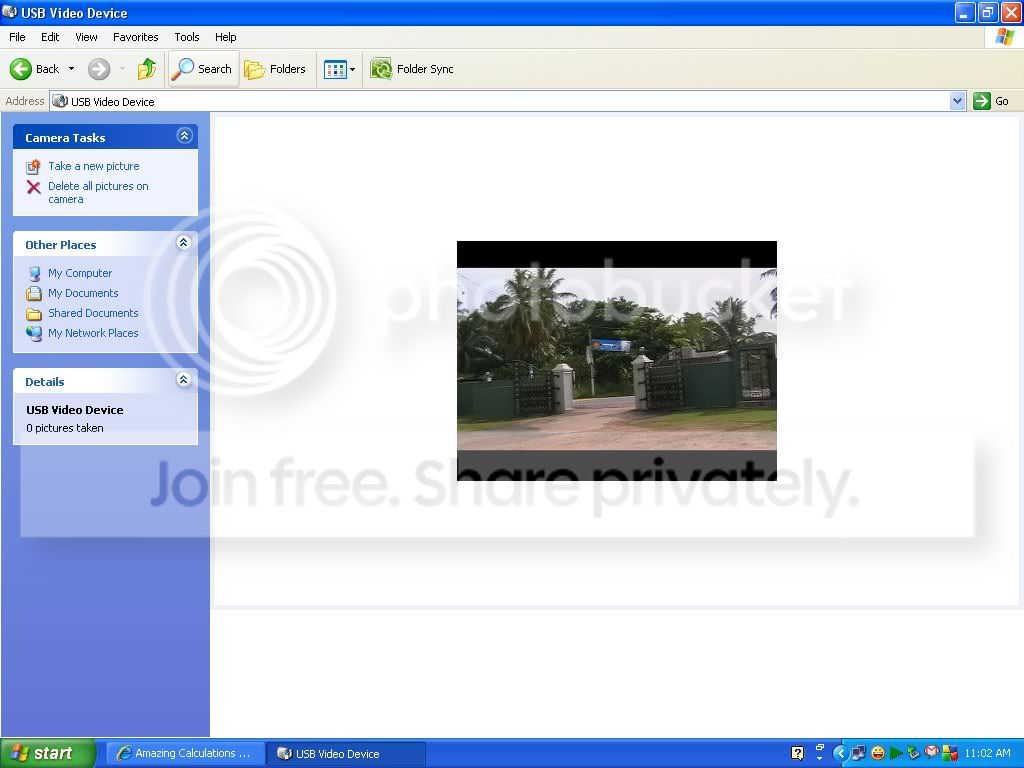Screen dimensions: 1024x768
Task: Click Safely Remove Hardware tray icon
Action: (x=914, y=753)
